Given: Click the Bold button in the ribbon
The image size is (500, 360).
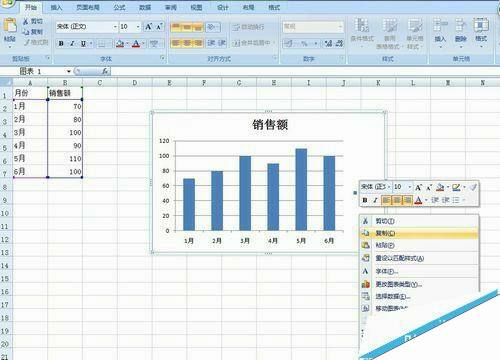Looking at the screenshot, I should [x=61, y=43].
